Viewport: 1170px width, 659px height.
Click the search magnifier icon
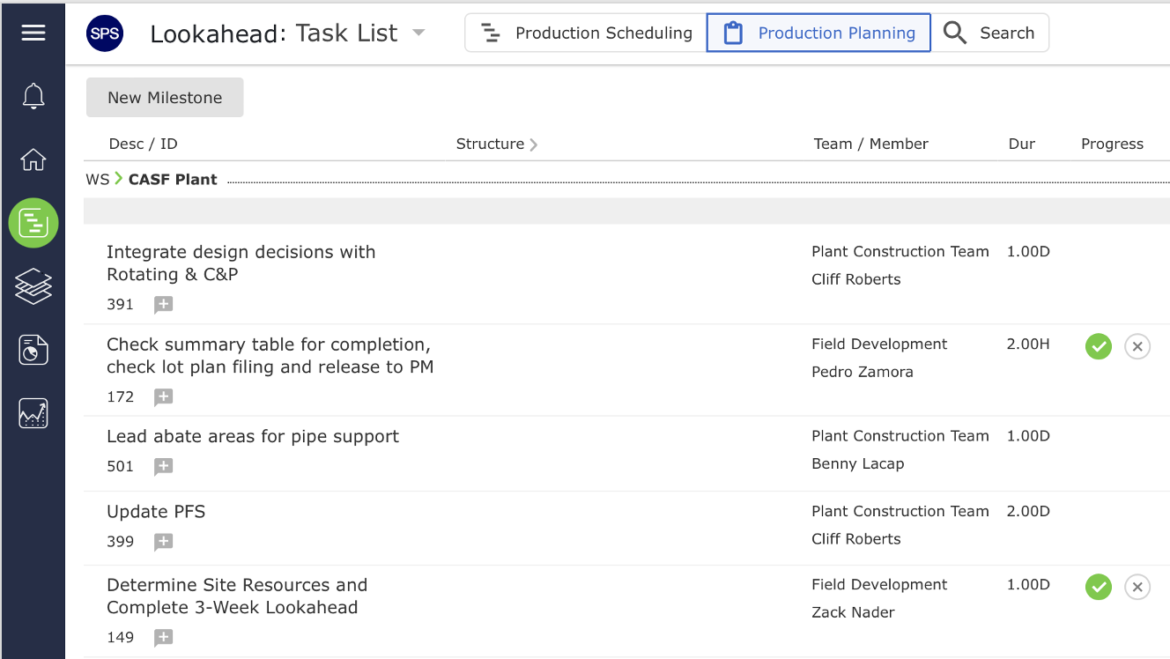[954, 33]
